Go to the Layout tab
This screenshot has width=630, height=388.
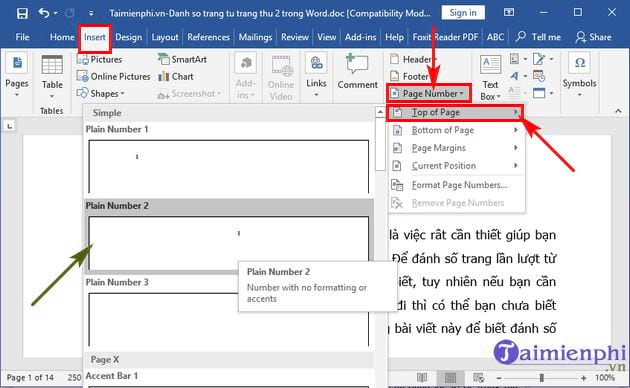[165, 37]
